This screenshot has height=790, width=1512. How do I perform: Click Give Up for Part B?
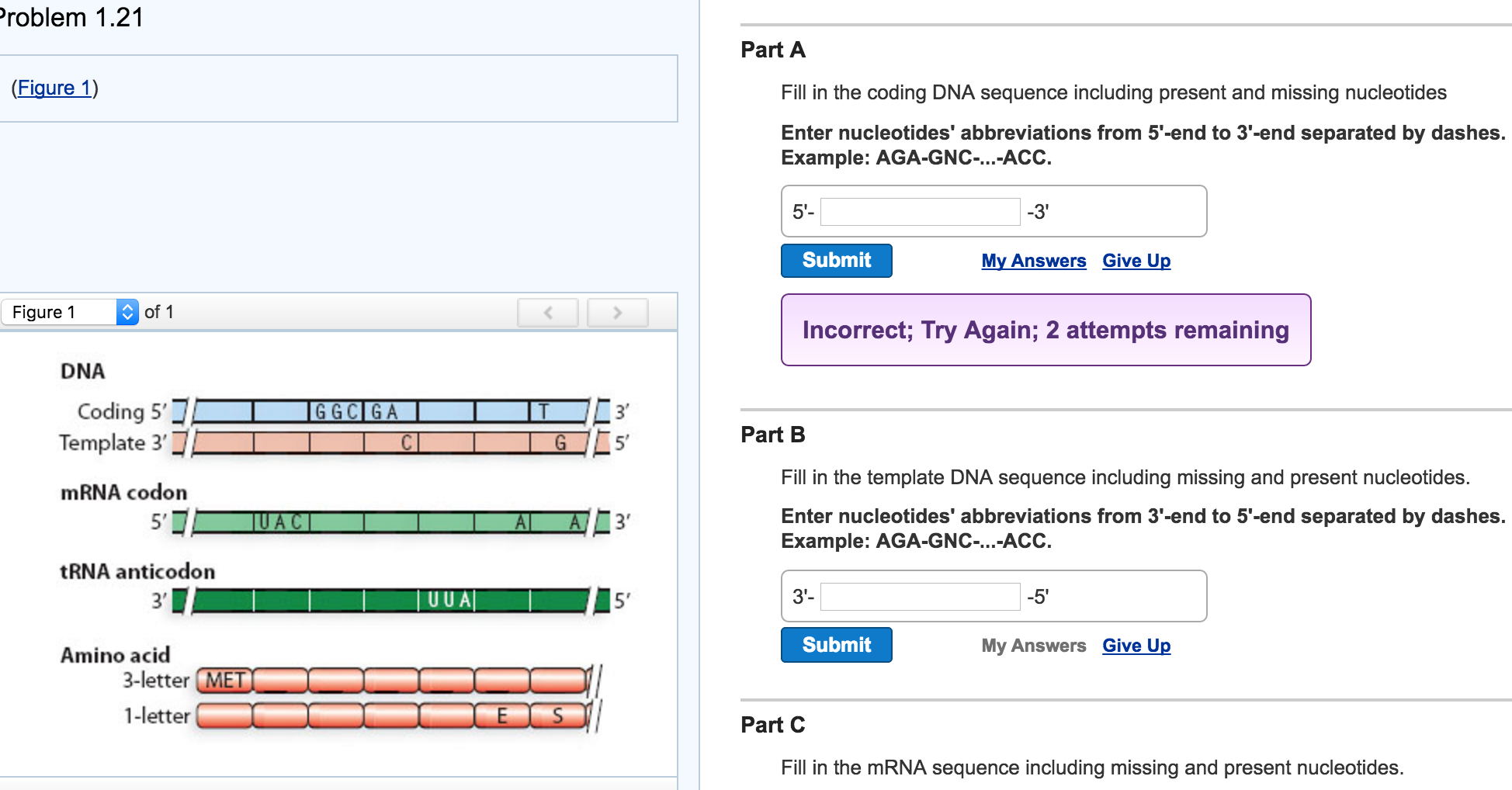(x=1136, y=645)
